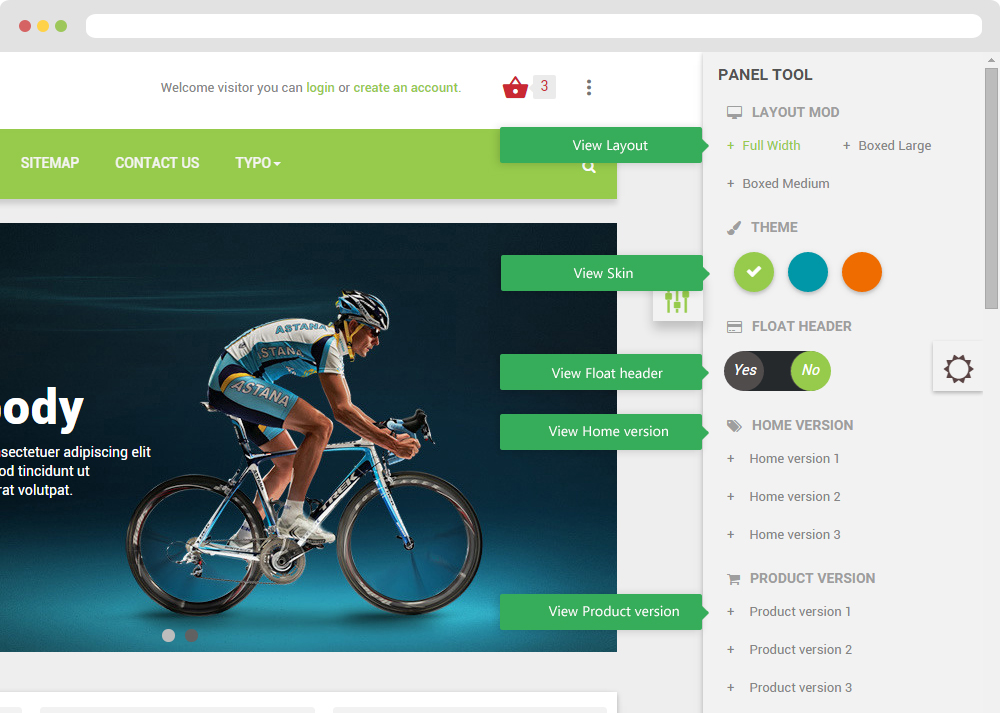Click the Product Version cart icon

(x=733, y=579)
